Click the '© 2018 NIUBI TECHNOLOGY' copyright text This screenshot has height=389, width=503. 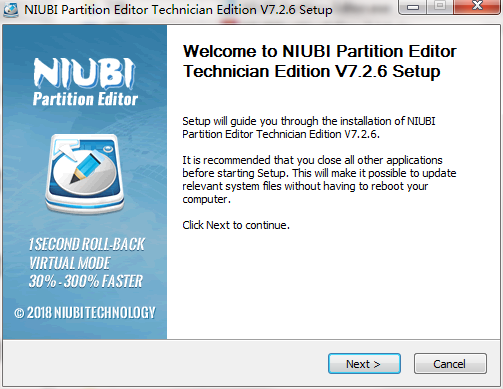(x=85, y=313)
